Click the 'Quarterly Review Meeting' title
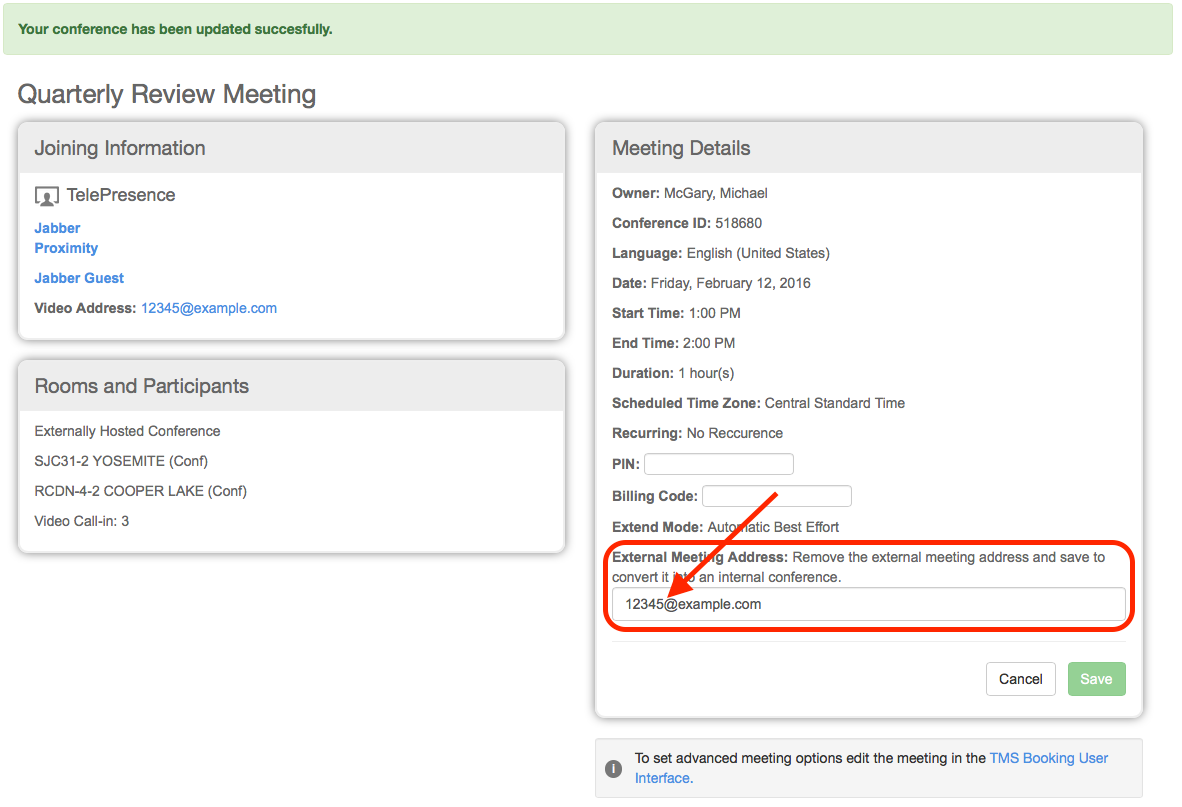 tap(167, 94)
